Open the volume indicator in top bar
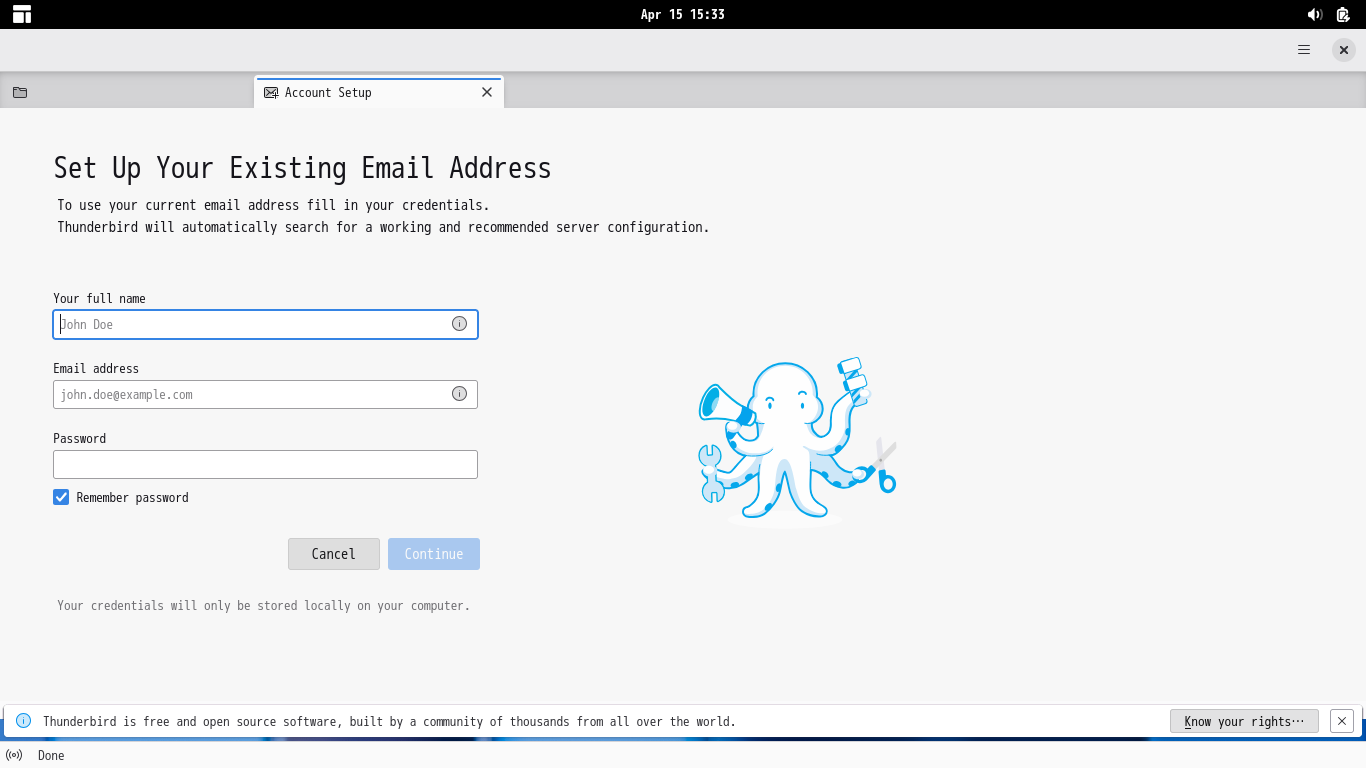Viewport: 1366px width, 768px height. tap(1314, 14)
